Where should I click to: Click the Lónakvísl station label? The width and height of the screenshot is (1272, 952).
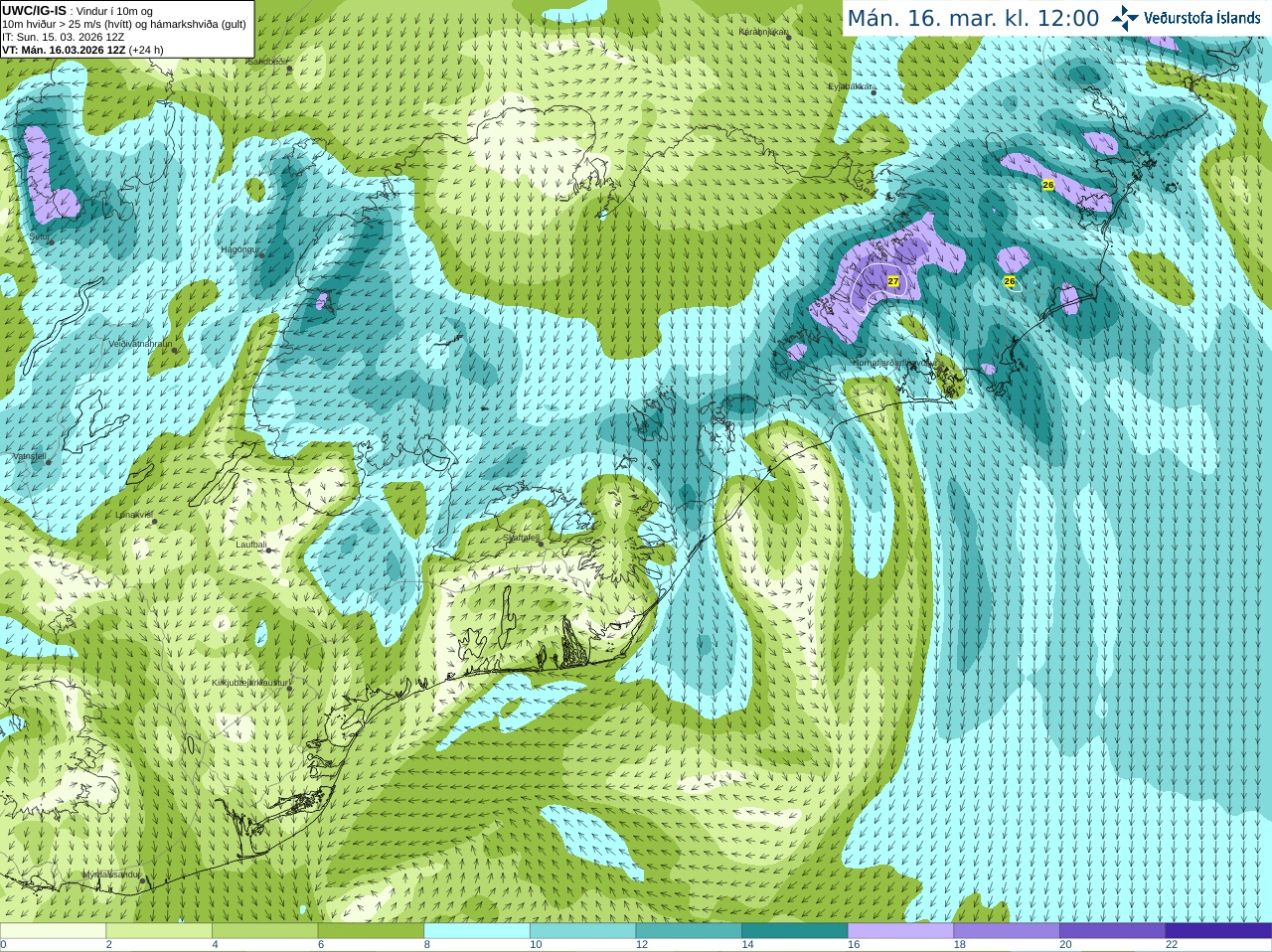pos(133,515)
